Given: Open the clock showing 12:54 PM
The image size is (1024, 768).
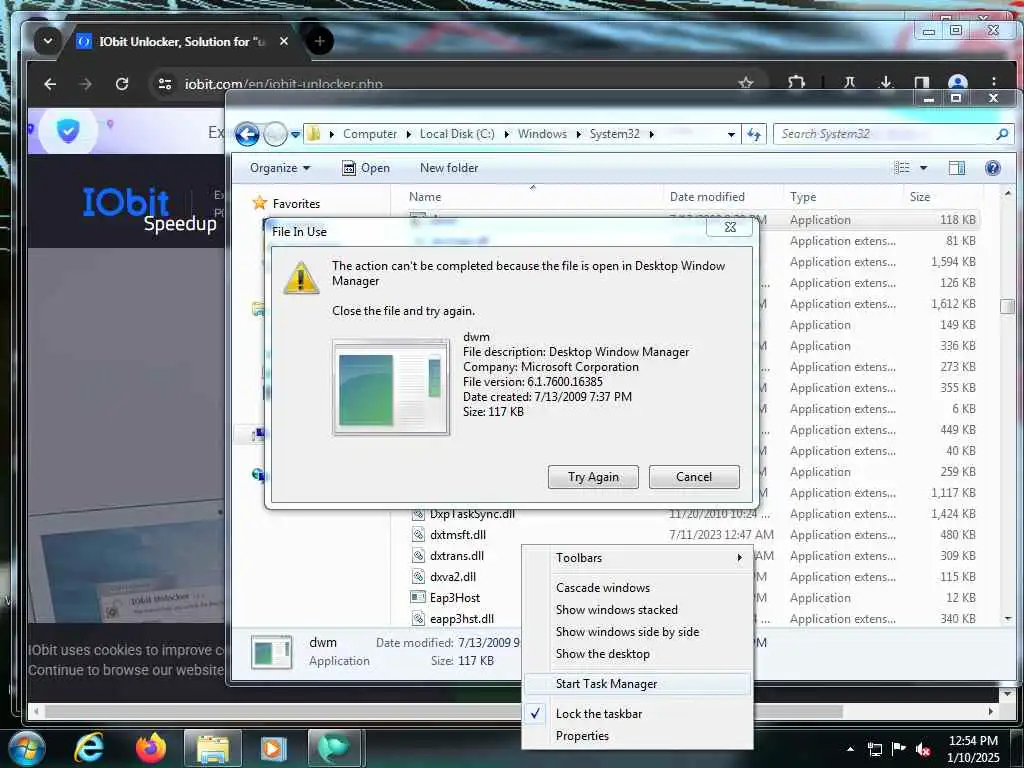Looking at the screenshot, I should [x=973, y=749].
